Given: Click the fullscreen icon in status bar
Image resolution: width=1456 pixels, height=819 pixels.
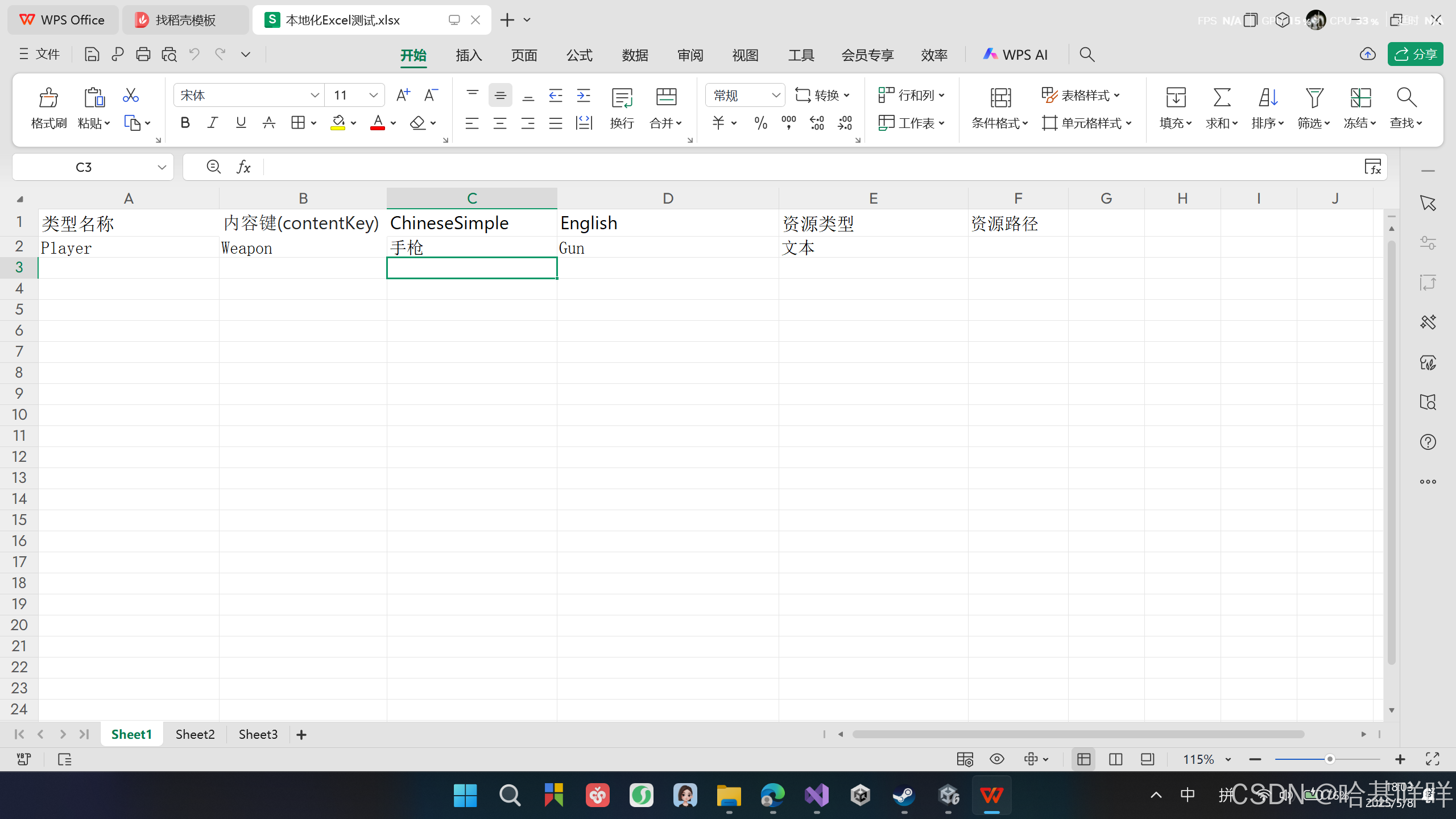Looking at the screenshot, I should (1433, 759).
